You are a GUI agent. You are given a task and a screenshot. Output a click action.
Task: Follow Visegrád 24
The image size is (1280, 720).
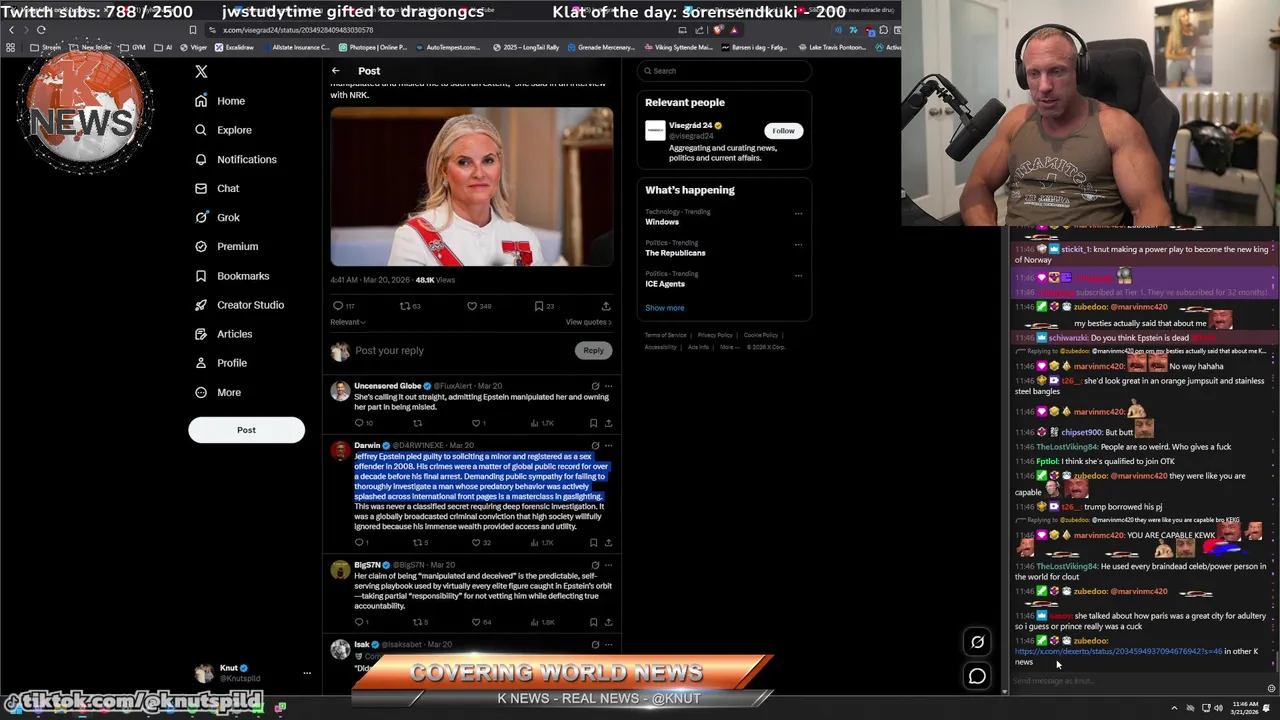point(783,131)
